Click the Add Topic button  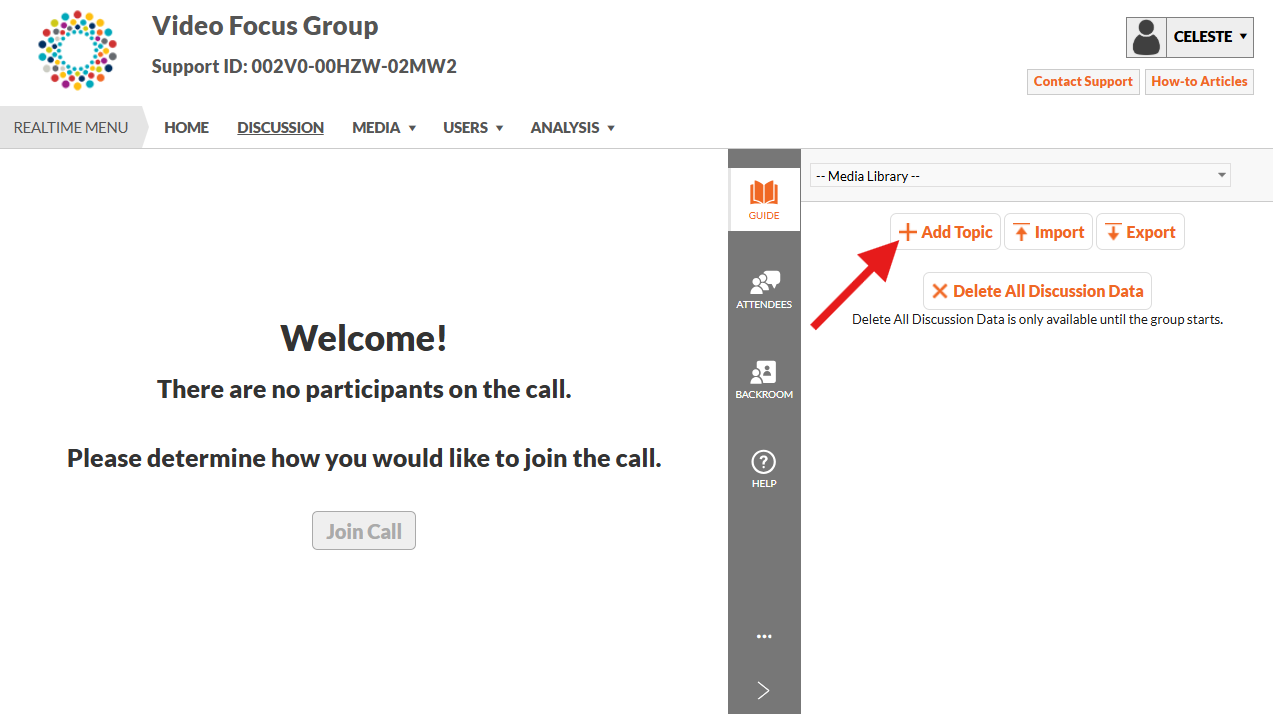[945, 232]
